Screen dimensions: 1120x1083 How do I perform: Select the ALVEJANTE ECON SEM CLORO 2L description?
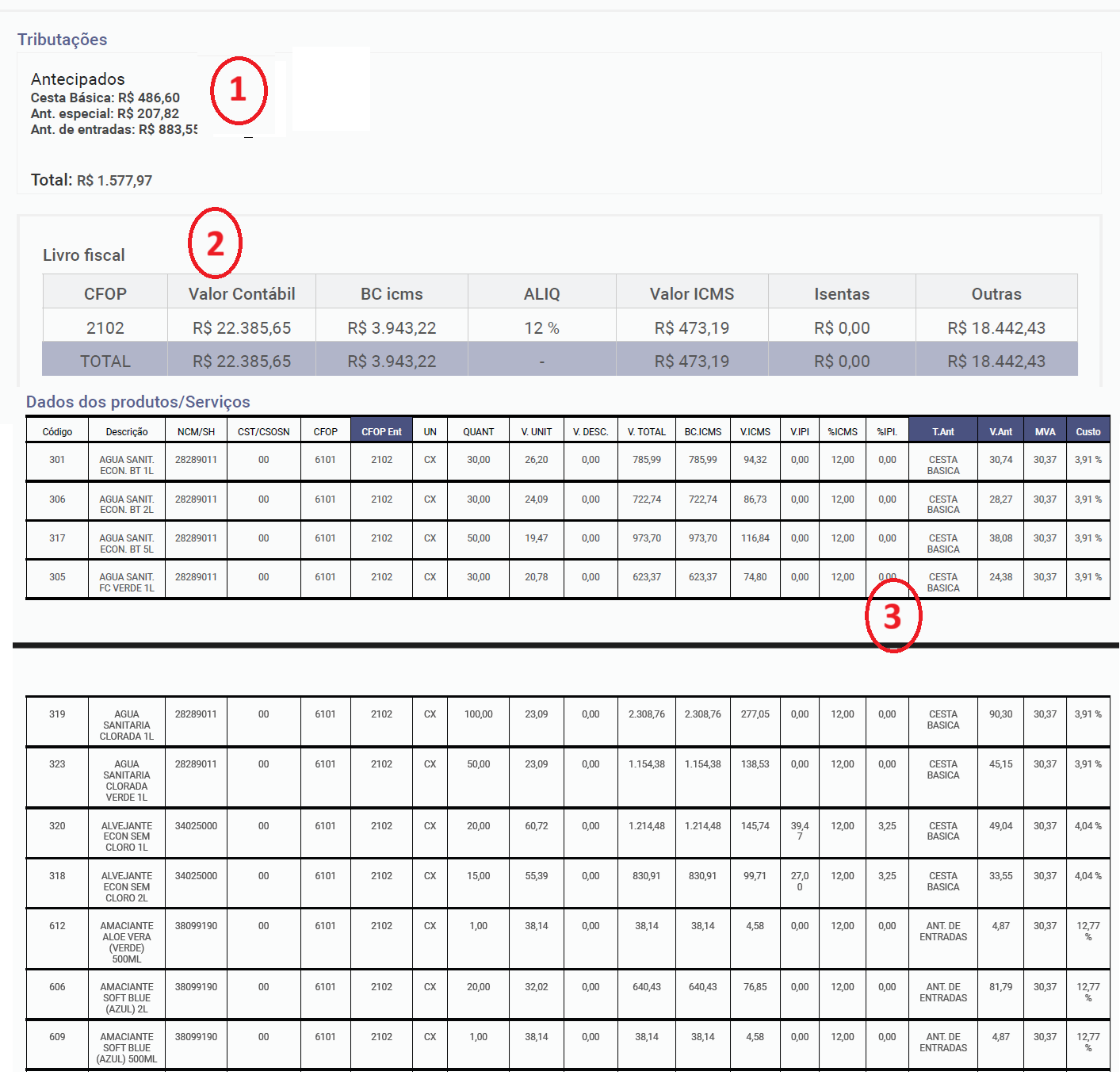(127, 887)
